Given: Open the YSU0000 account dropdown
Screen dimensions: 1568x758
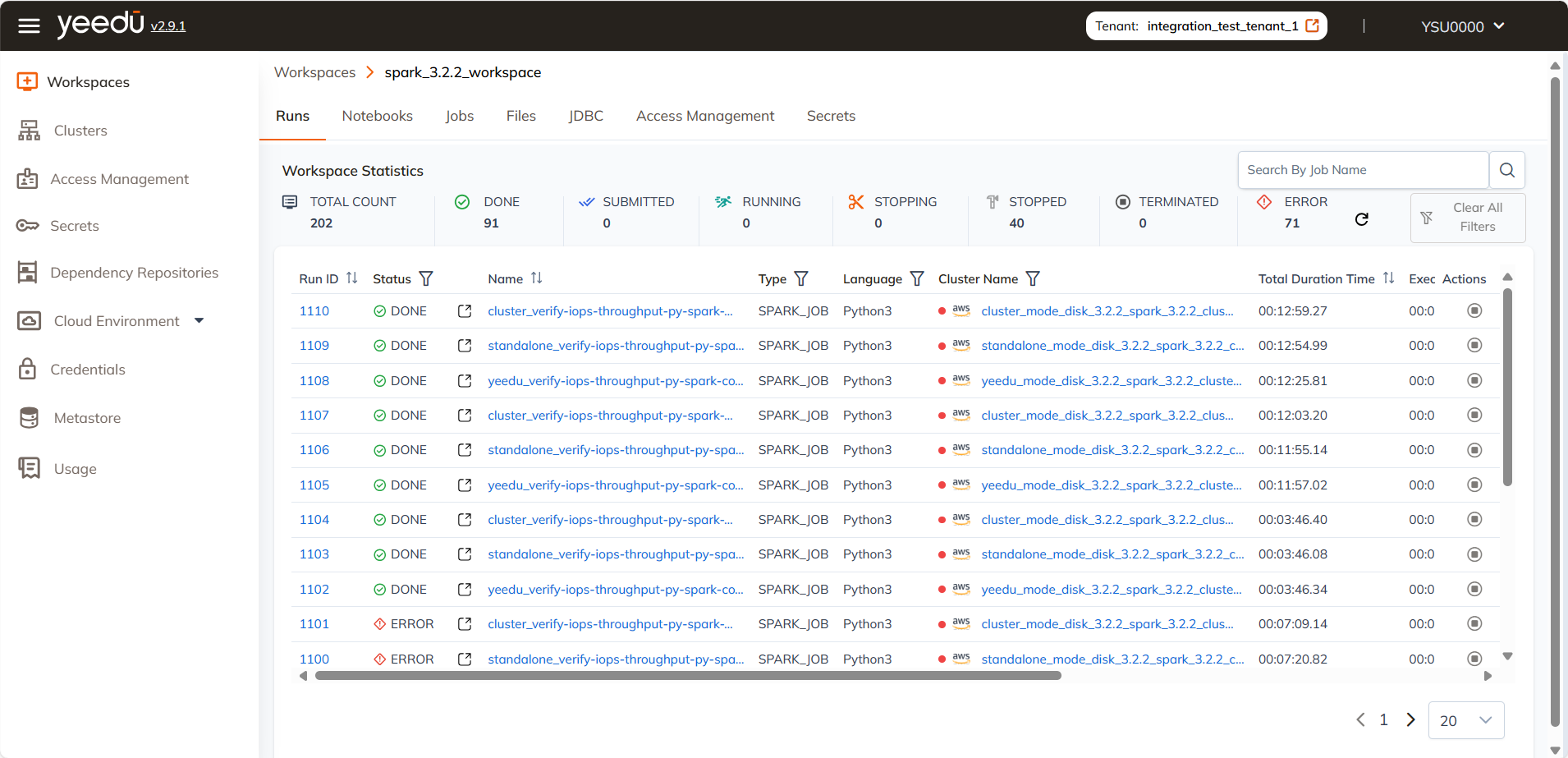Looking at the screenshot, I should pos(1462,25).
